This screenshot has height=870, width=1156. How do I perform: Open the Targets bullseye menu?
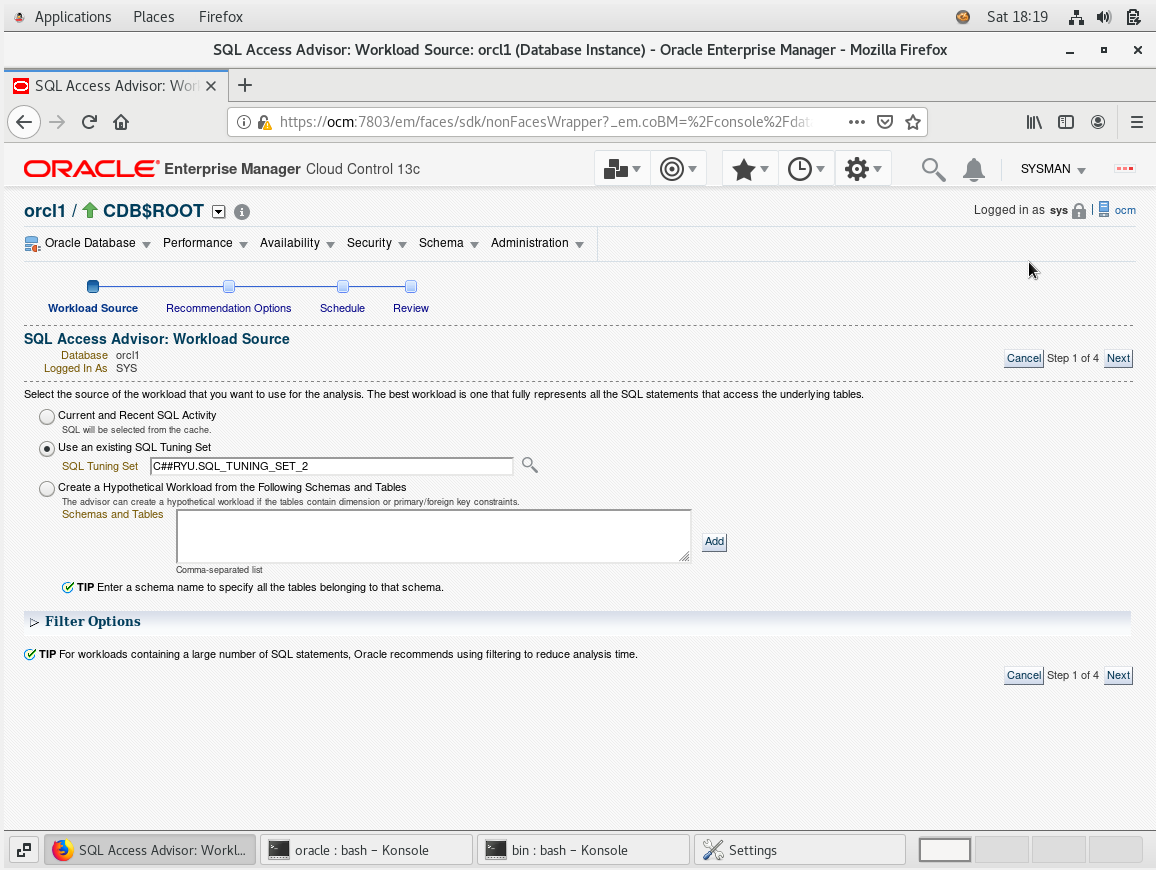point(678,169)
